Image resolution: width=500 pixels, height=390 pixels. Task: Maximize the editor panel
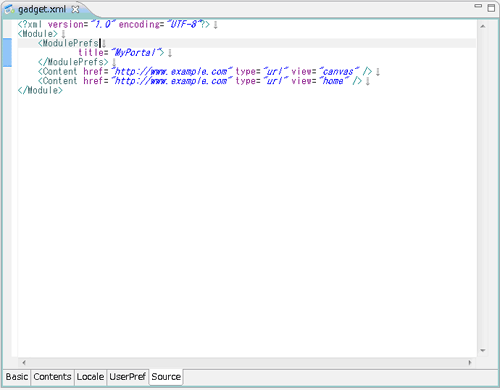click(x=491, y=8)
